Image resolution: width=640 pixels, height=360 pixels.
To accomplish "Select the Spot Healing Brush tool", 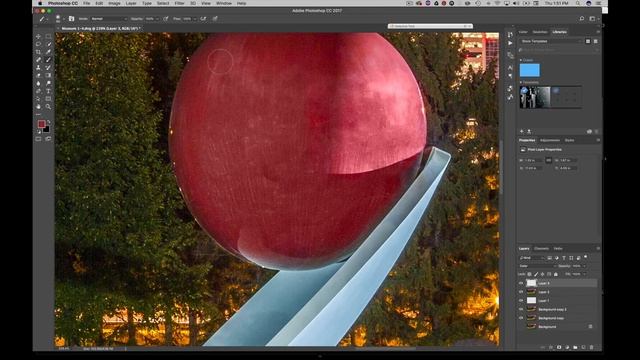I will 38,60.
